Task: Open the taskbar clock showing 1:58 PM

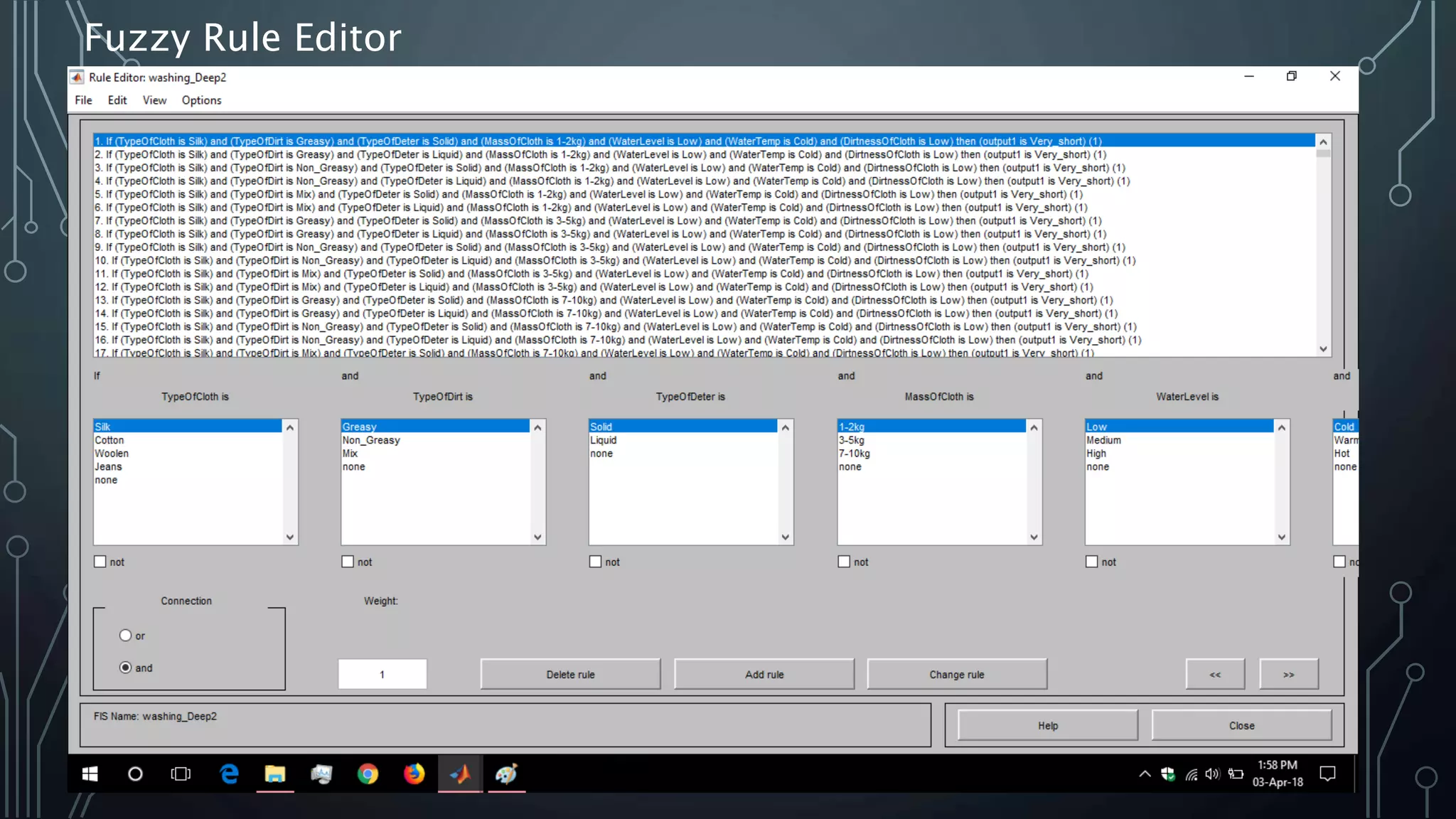Action: (x=1278, y=773)
